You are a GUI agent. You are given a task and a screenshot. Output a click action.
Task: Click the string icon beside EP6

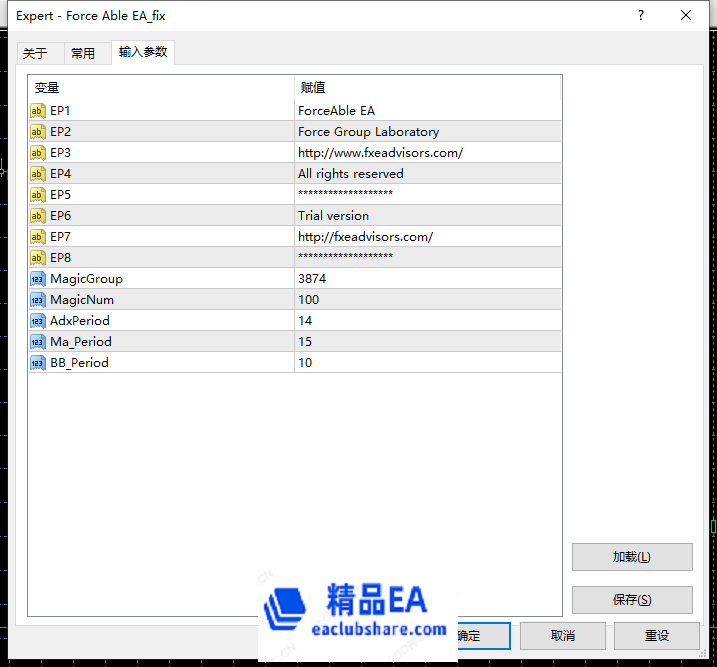38,216
